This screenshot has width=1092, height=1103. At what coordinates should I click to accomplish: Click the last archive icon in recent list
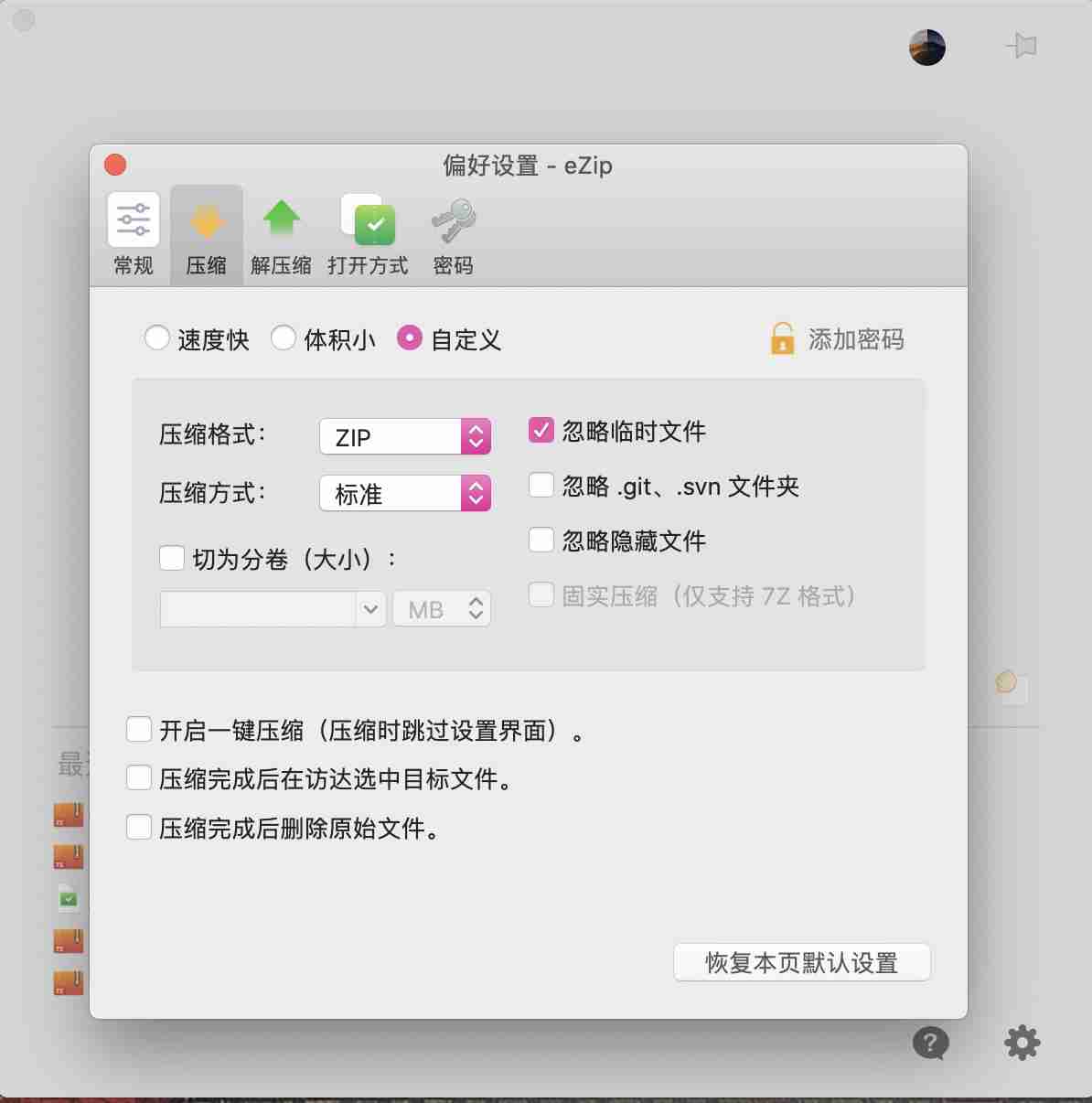click(x=69, y=982)
